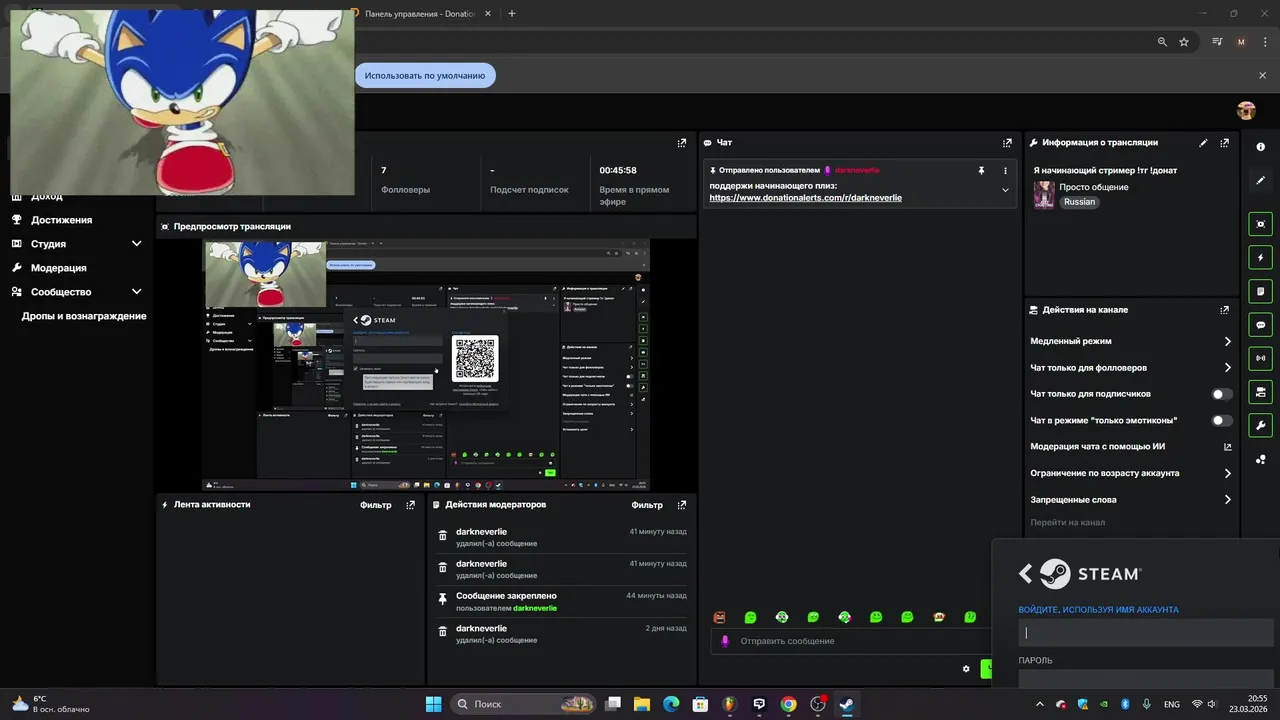Open external link icon for AI chat moderation
The width and height of the screenshot is (1280, 720).
pos(1227,447)
